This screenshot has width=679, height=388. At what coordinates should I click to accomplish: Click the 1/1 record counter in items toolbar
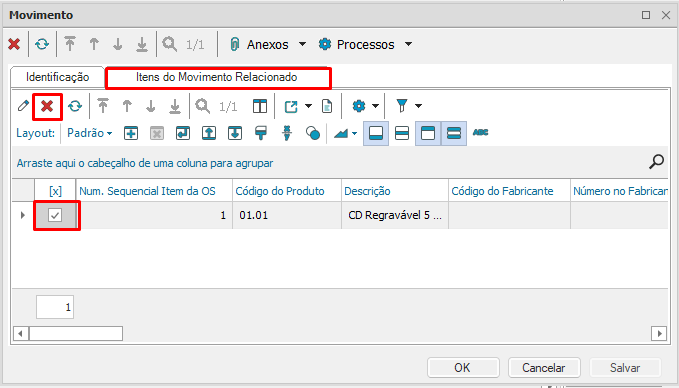click(x=228, y=106)
